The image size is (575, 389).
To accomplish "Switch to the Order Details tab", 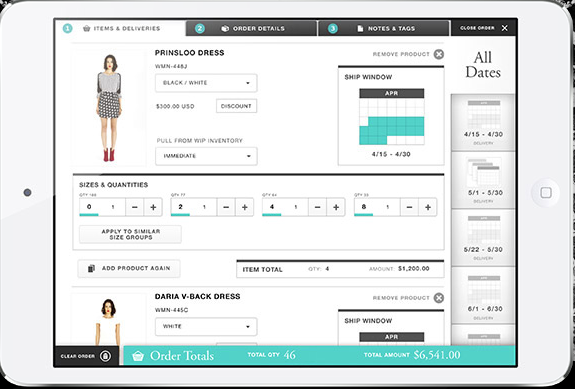I will (x=252, y=28).
